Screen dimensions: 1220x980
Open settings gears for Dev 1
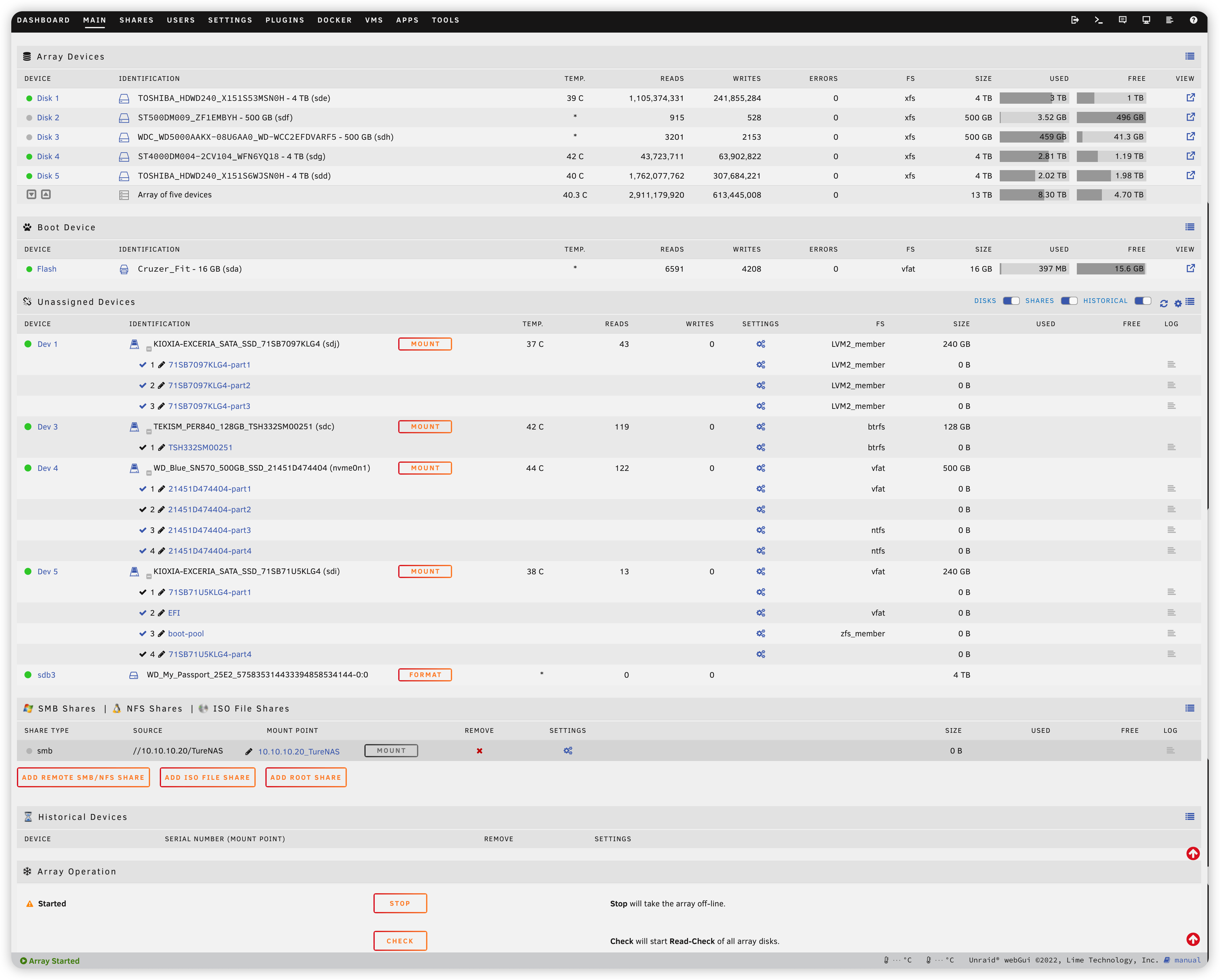[x=760, y=344]
